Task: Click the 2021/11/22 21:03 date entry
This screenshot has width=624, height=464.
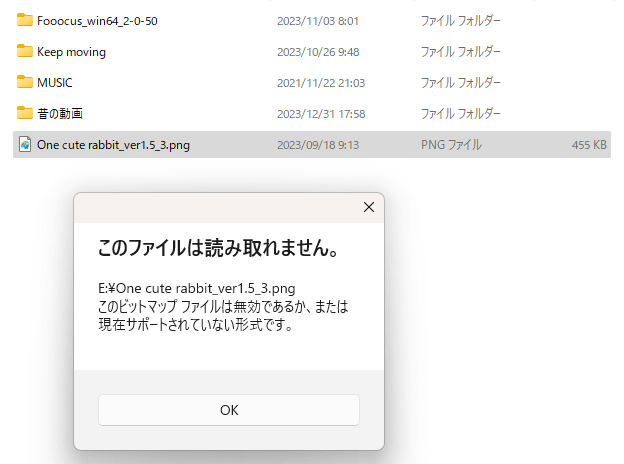Action: (x=321, y=83)
